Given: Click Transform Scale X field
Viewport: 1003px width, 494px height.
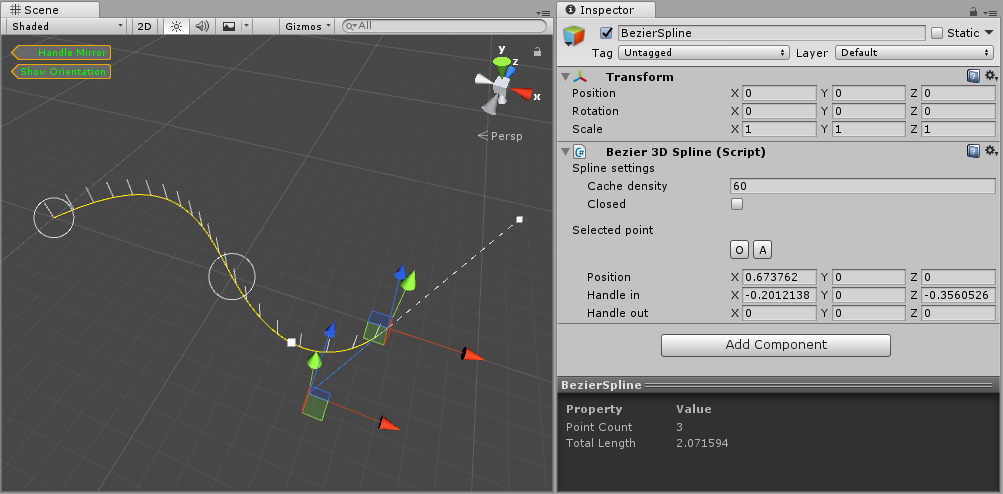Looking at the screenshot, I should tap(778, 129).
